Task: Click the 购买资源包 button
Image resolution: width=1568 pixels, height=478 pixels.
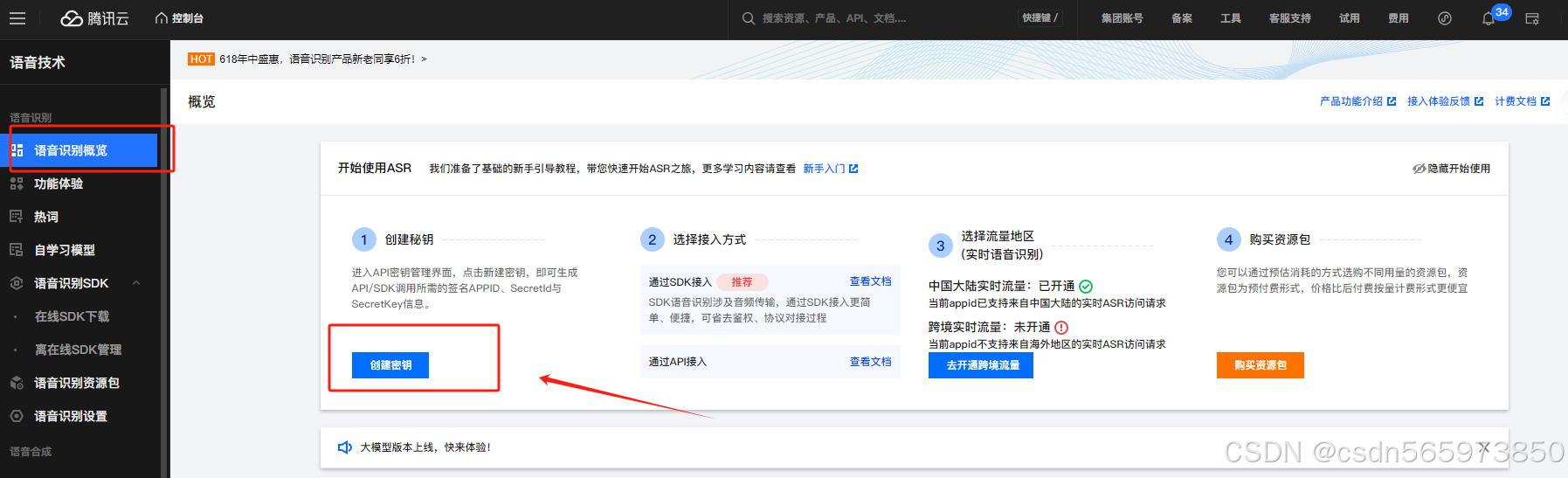Action: coord(1260,365)
